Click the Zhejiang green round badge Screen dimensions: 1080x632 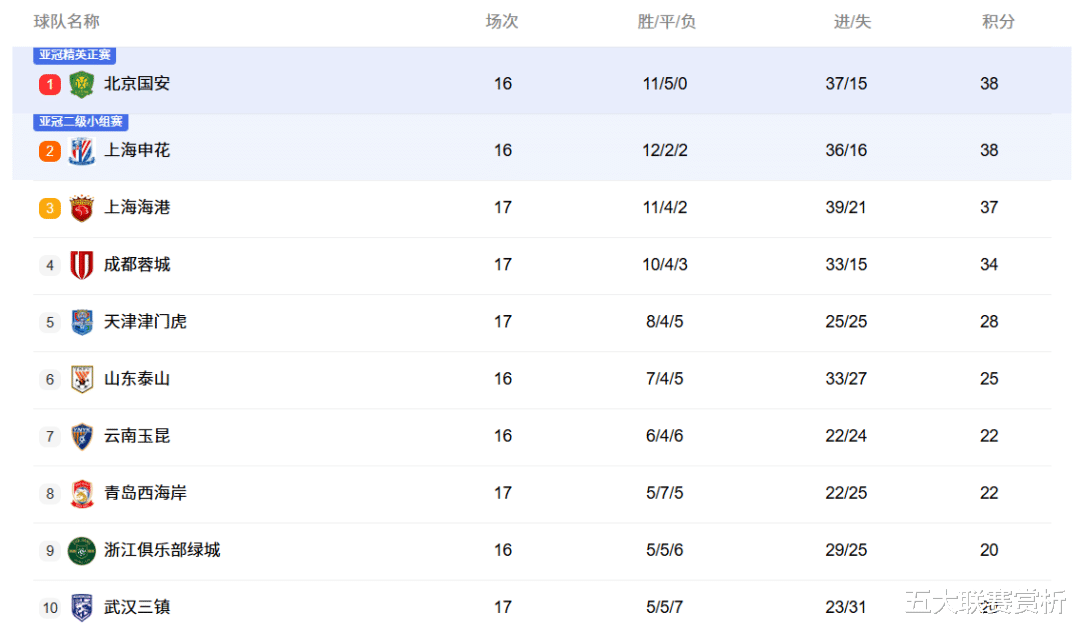click(x=81, y=551)
